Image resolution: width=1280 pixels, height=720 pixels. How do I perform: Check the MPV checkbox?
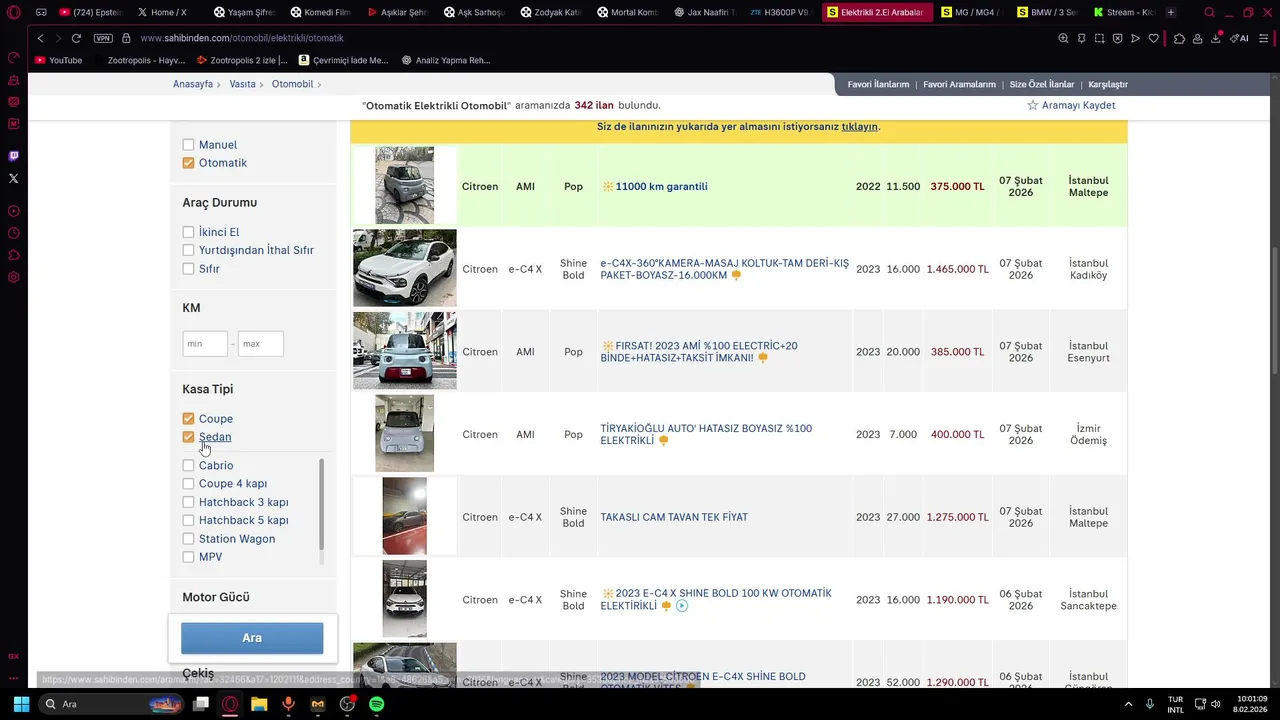(x=188, y=557)
